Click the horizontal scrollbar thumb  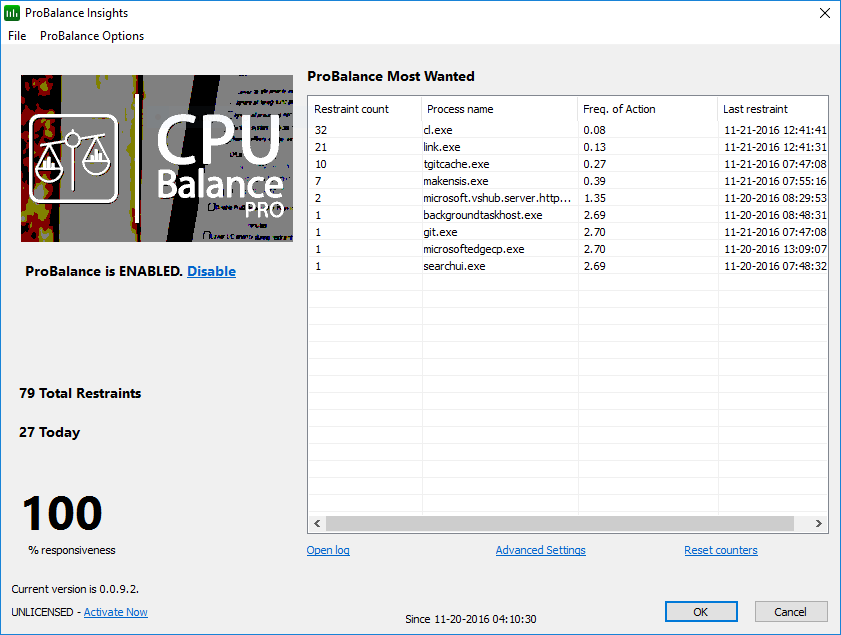pyautogui.click(x=559, y=523)
